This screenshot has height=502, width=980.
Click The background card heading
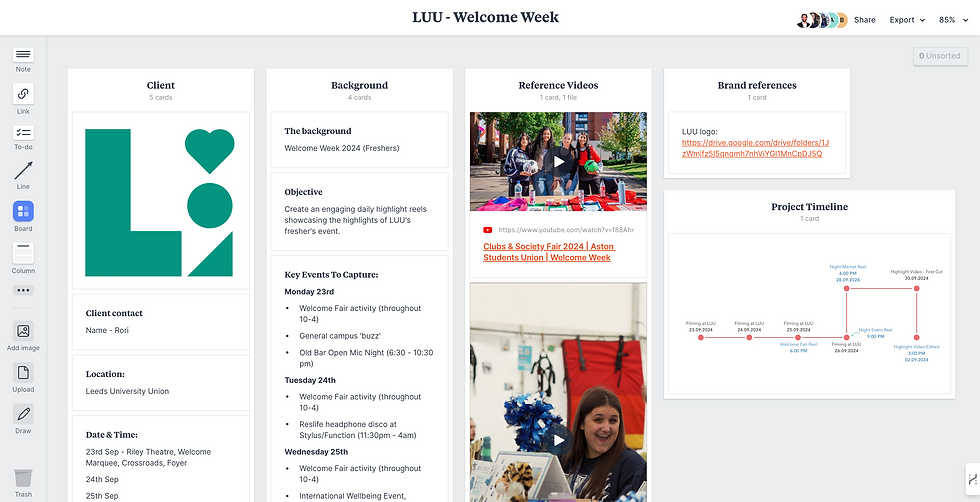(318, 131)
